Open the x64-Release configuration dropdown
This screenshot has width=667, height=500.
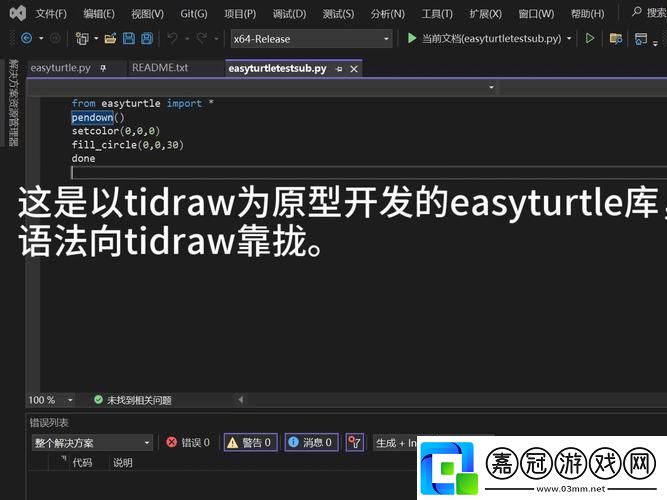coord(311,39)
